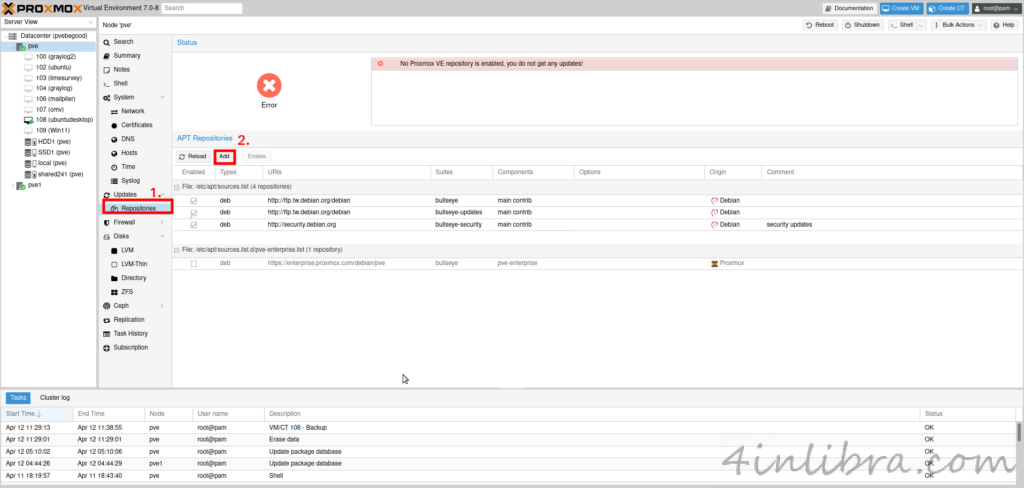The width and height of the screenshot is (1024, 488).
Task: Open root@pam user menu
Action: pos(996,7)
